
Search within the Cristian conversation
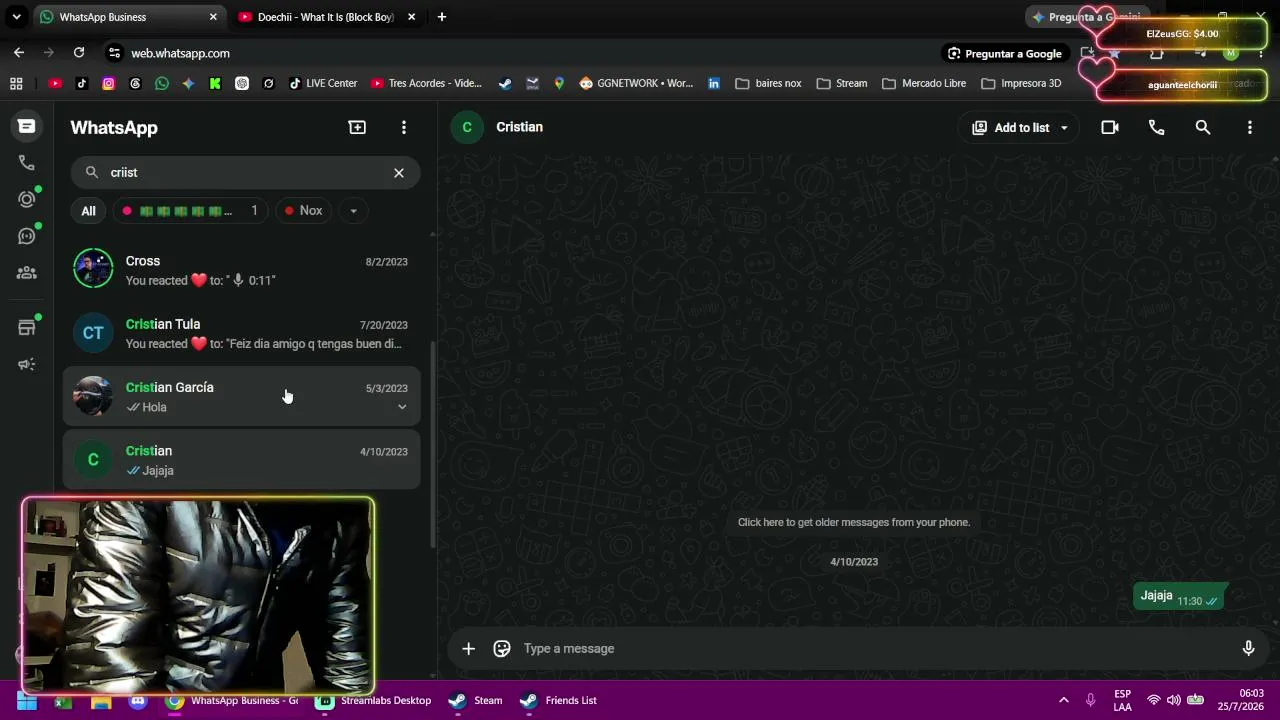(1203, 128)
